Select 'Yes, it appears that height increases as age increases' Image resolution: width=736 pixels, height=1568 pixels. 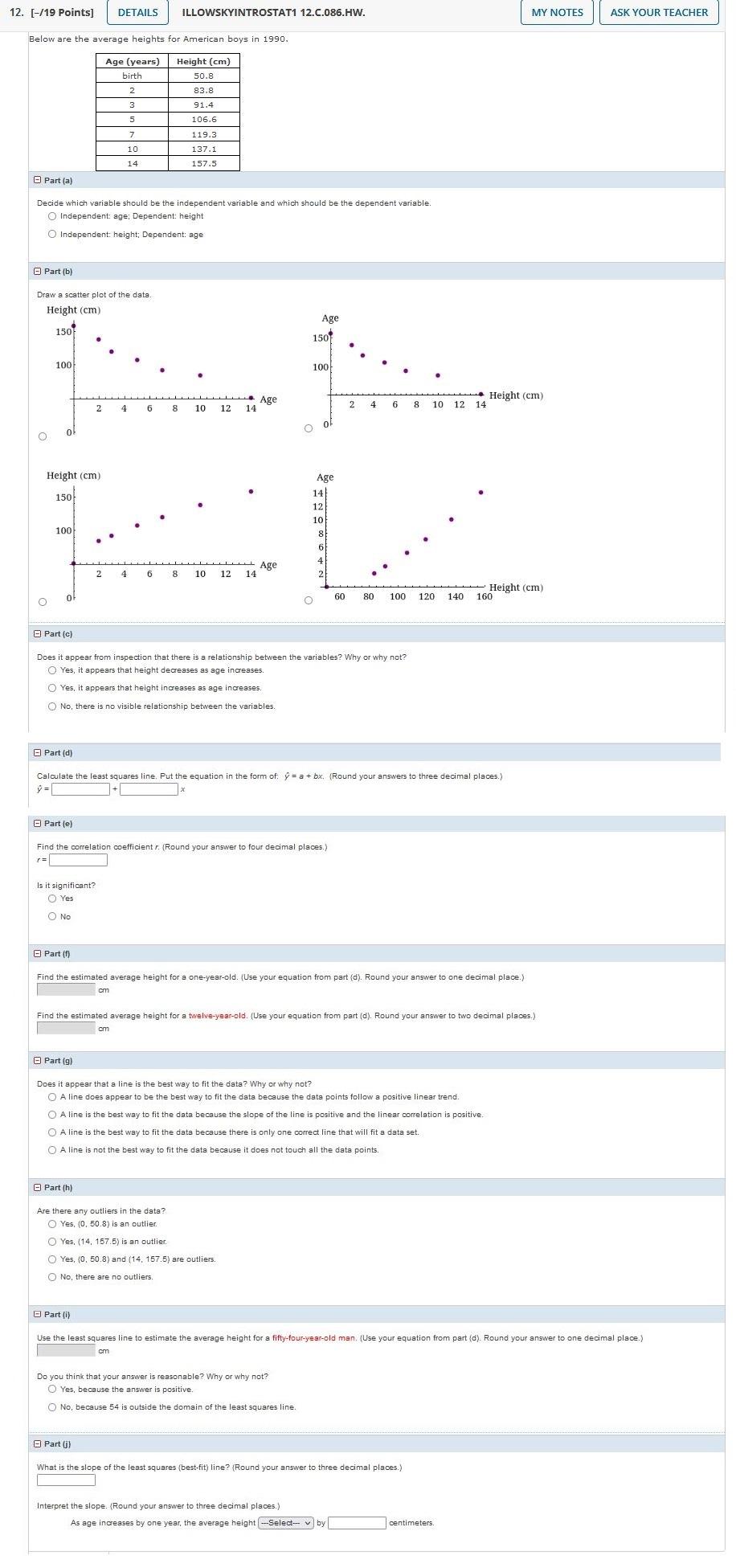(52, 688)
